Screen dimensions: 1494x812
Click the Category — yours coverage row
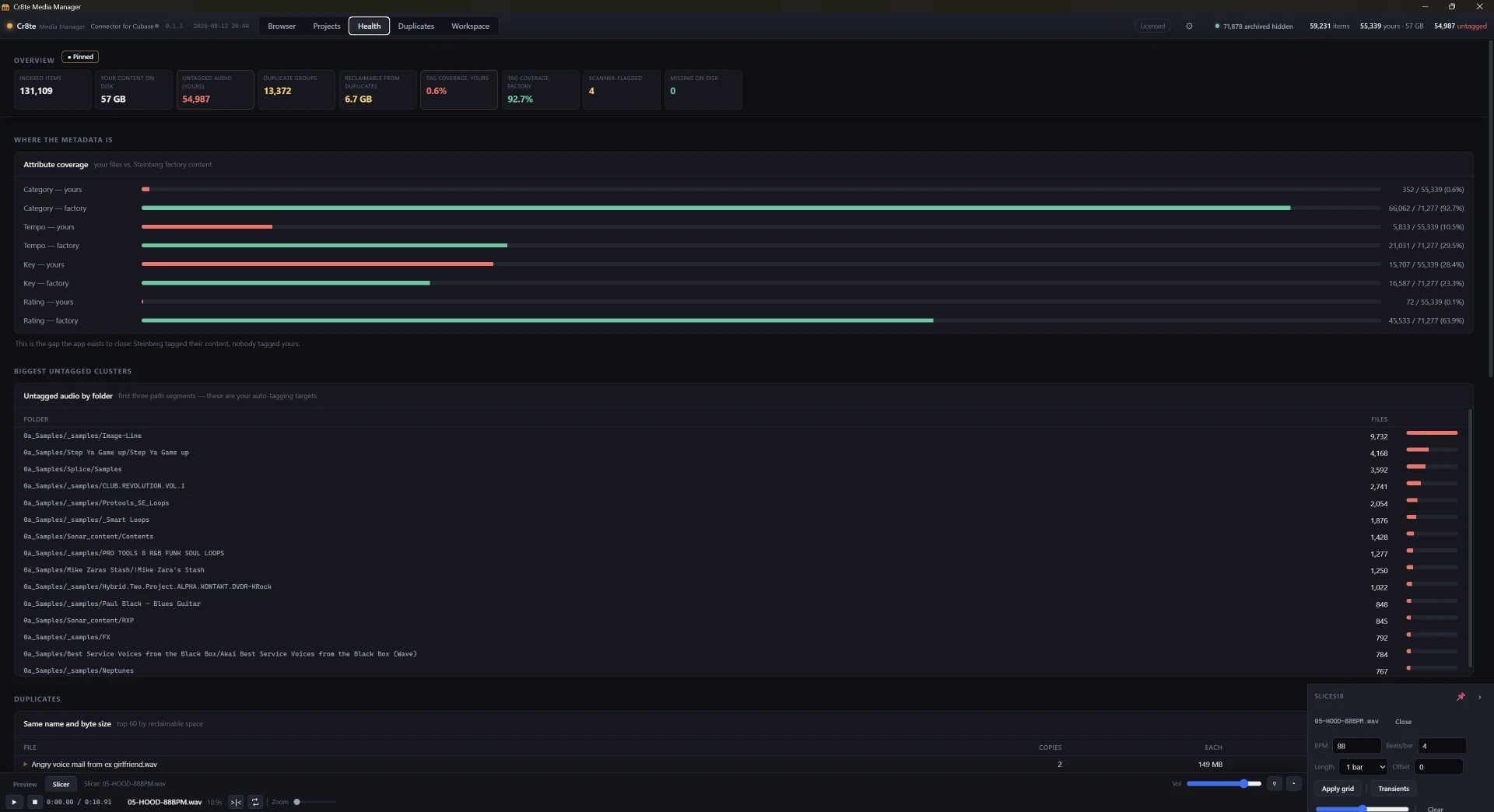(x=743, y=189)
